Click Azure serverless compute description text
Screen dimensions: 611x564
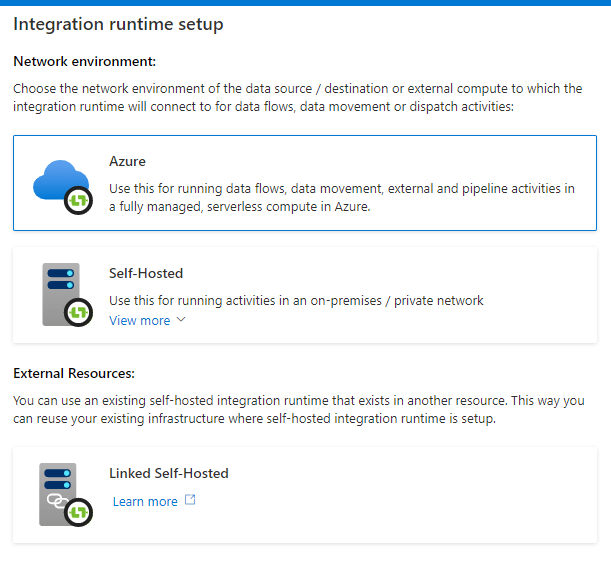click(342, 198)
